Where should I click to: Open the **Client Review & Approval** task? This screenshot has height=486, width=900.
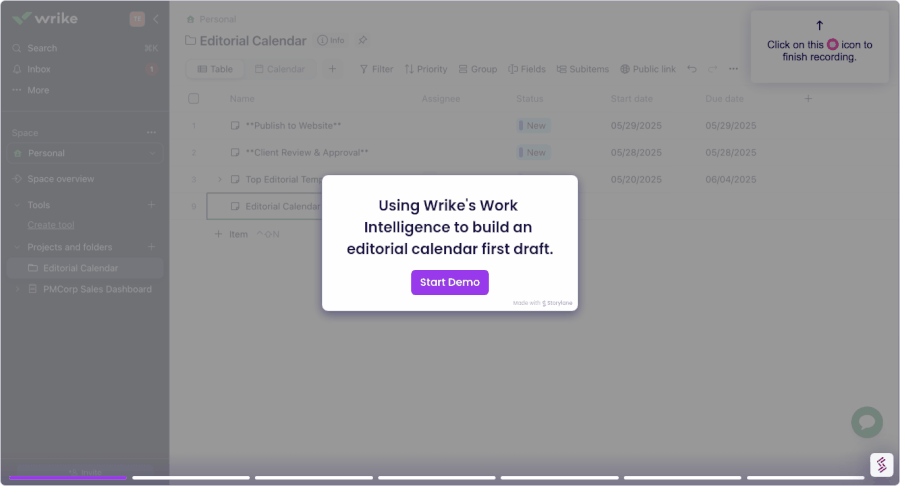click(x=307, y=153)
